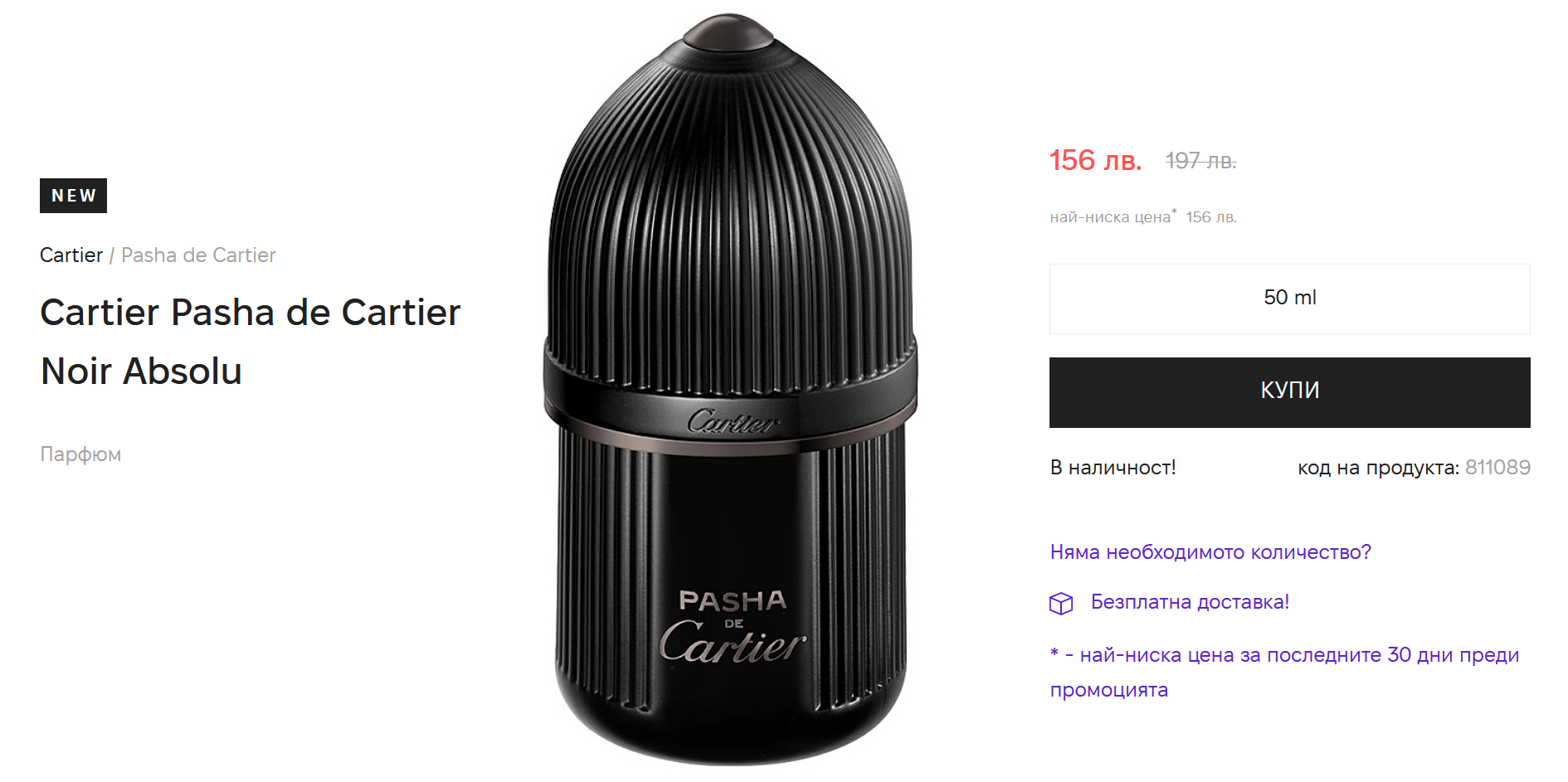
Task: Click the 30-day lowest price footnote text
Action: pos(1284,672)
